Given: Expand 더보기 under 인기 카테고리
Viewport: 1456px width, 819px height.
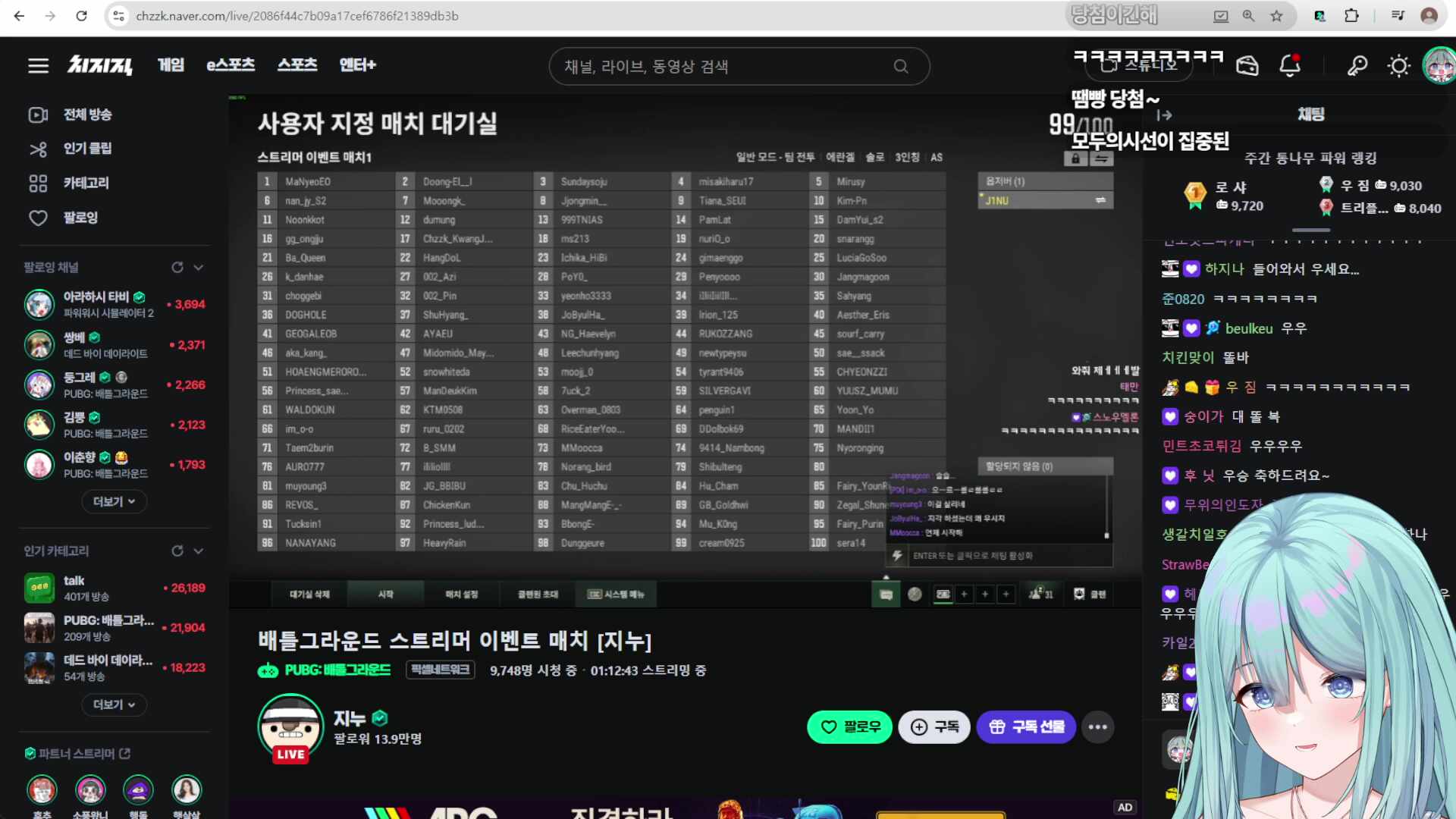Looking at the screenshot, I should pos(114,704).
